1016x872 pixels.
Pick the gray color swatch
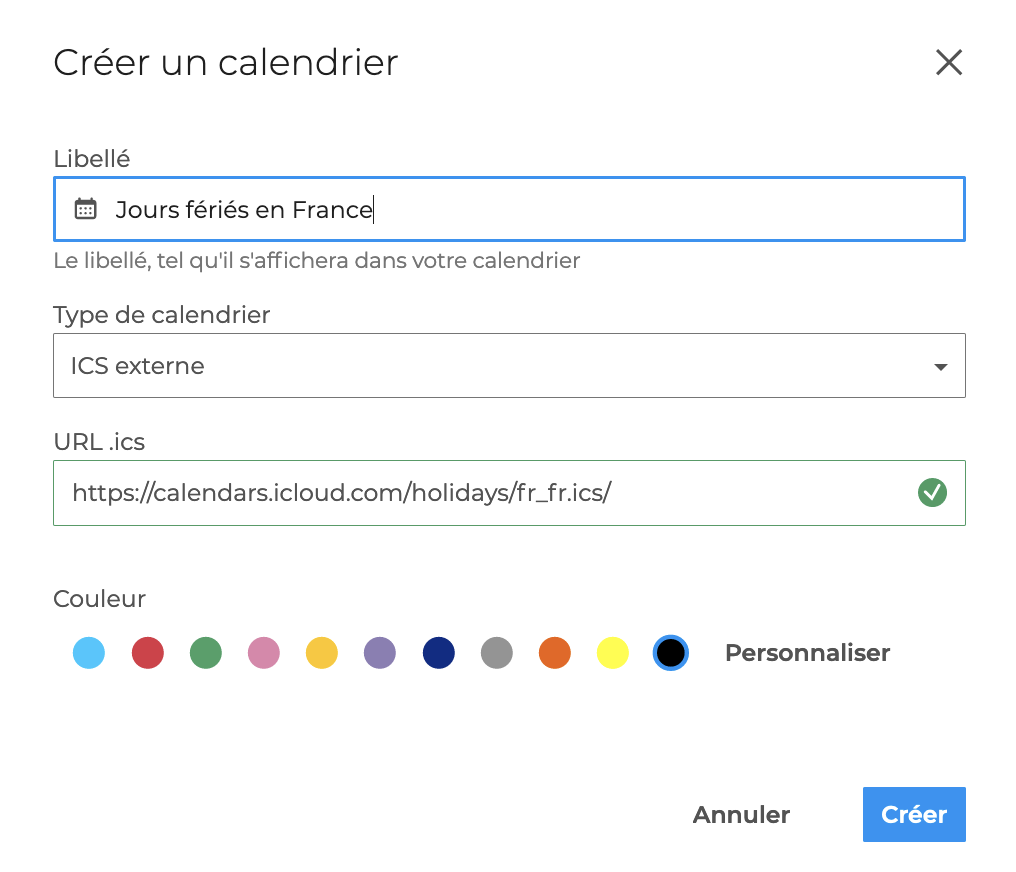[x=496, y=653]
